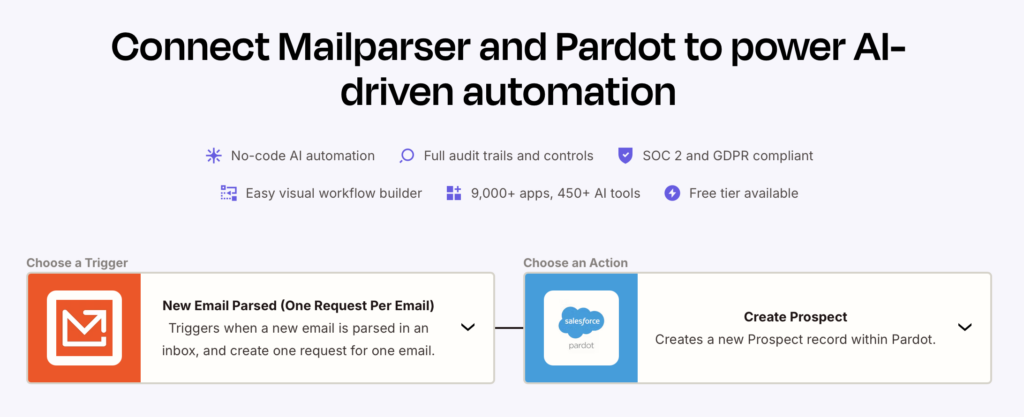This screenshot has width=1024, height=417.
Task: Click the lightning bolt Free tier icon
Action: pos(672,193)
